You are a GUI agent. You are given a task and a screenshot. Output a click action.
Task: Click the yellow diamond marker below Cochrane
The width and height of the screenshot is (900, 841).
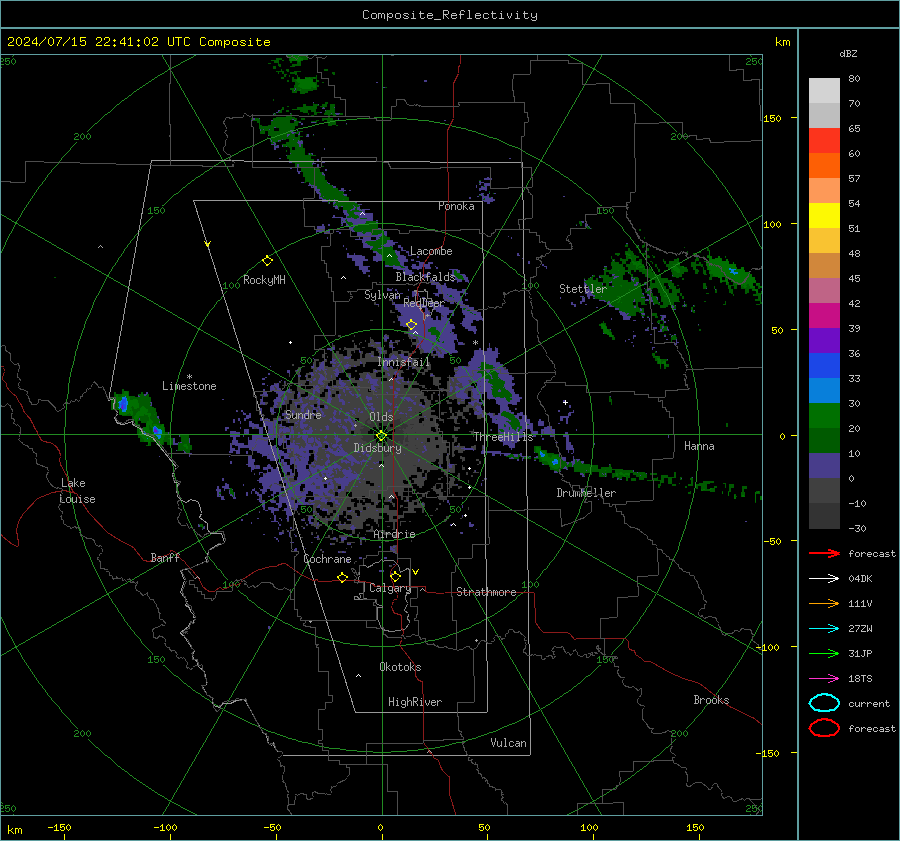pyautogui.click(x=342, y=577)
